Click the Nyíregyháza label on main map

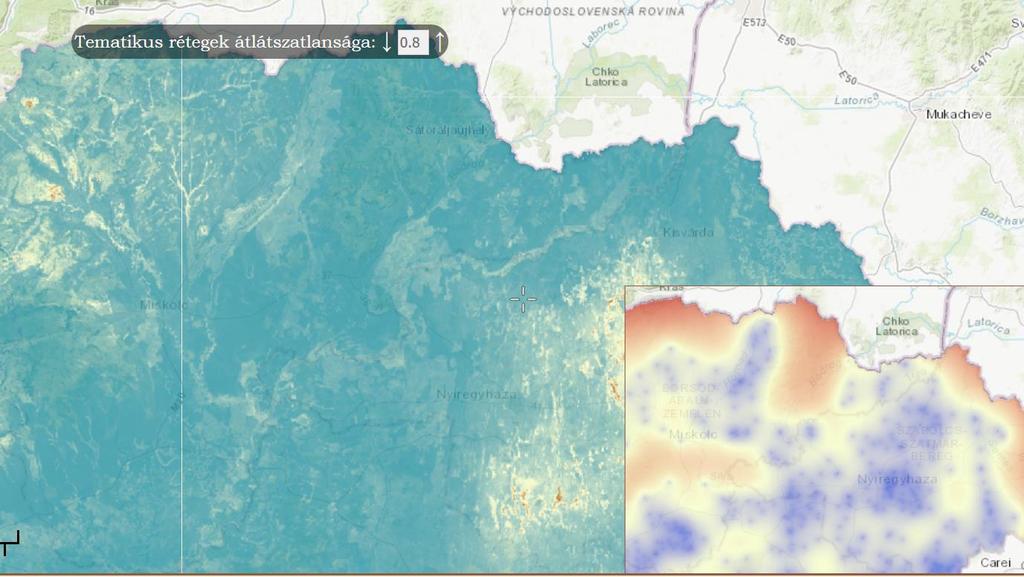477,394
